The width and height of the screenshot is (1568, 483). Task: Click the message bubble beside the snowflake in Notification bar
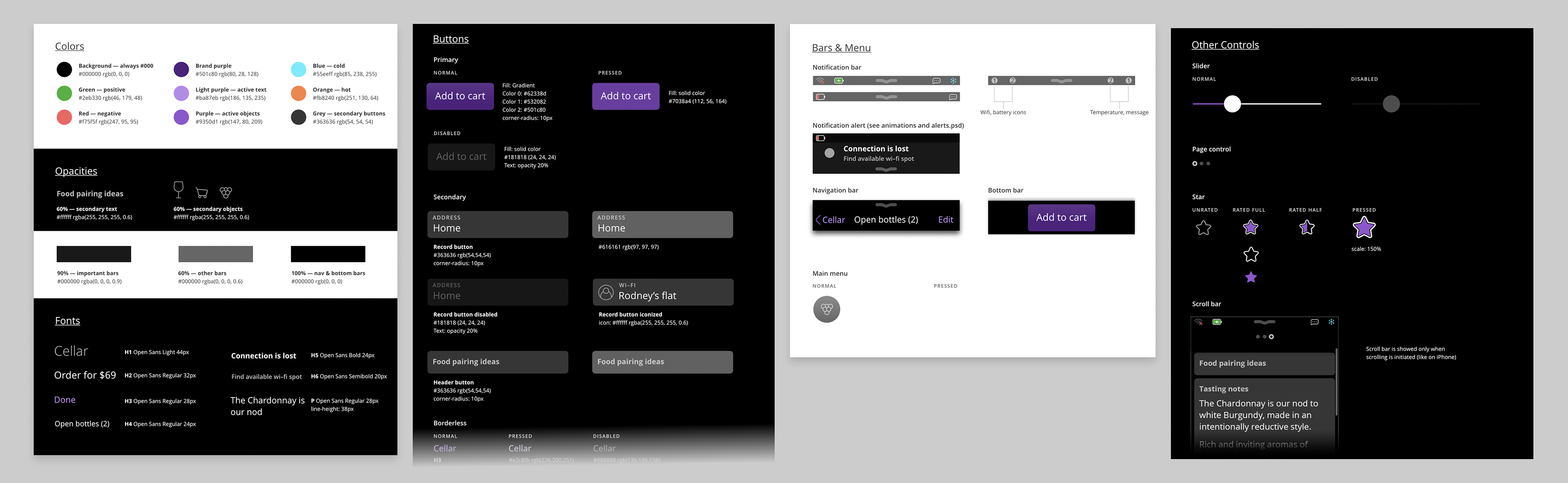[x=936, y=80]
